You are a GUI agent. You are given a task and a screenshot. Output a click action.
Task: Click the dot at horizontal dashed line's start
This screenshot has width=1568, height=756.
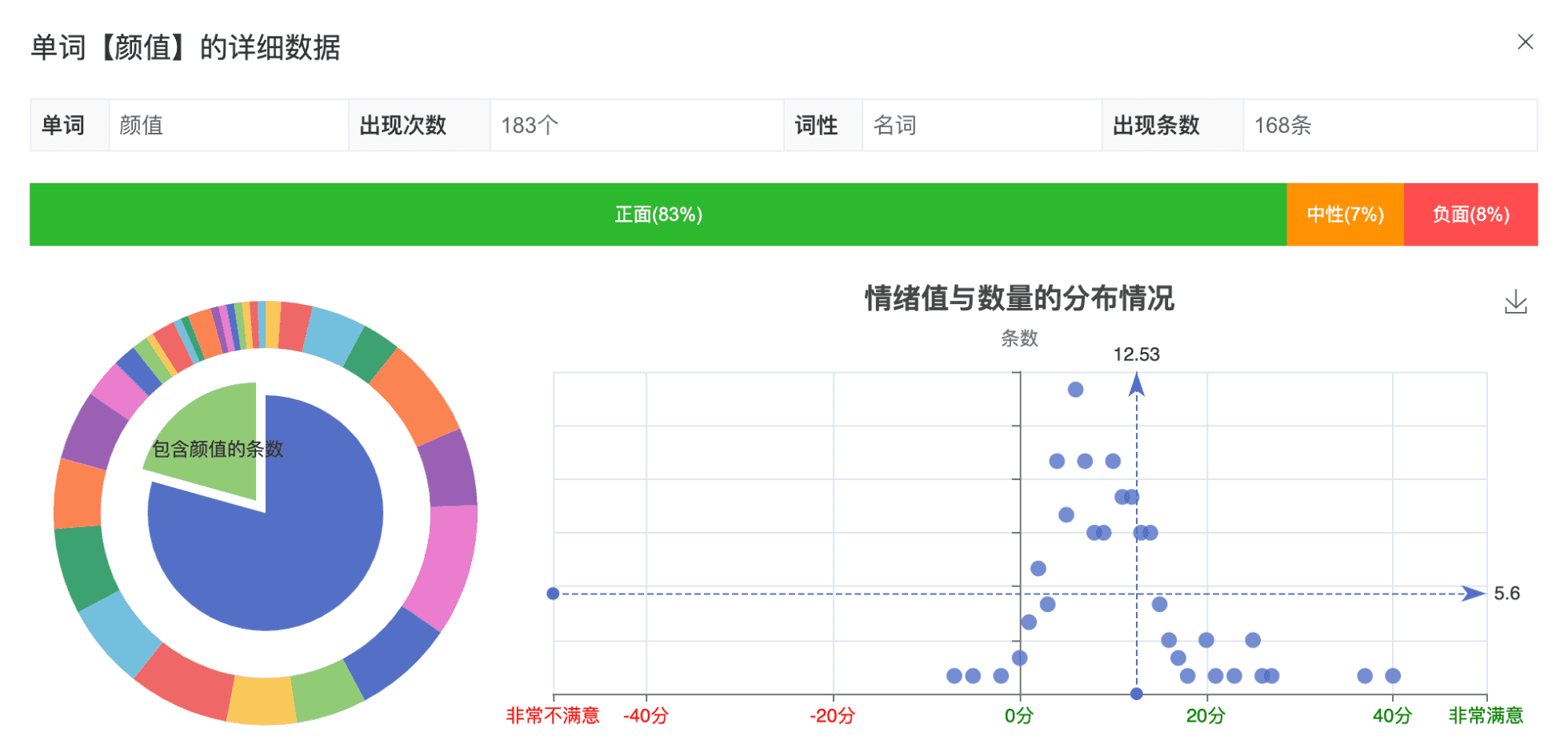[553, 594]
